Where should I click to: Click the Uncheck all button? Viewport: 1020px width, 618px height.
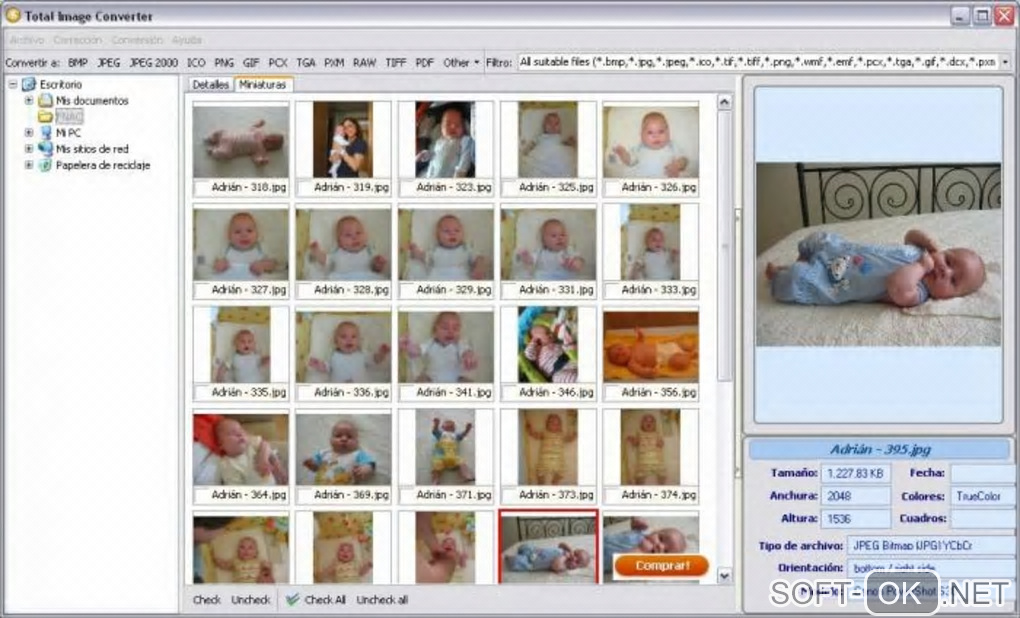(382, 600)
